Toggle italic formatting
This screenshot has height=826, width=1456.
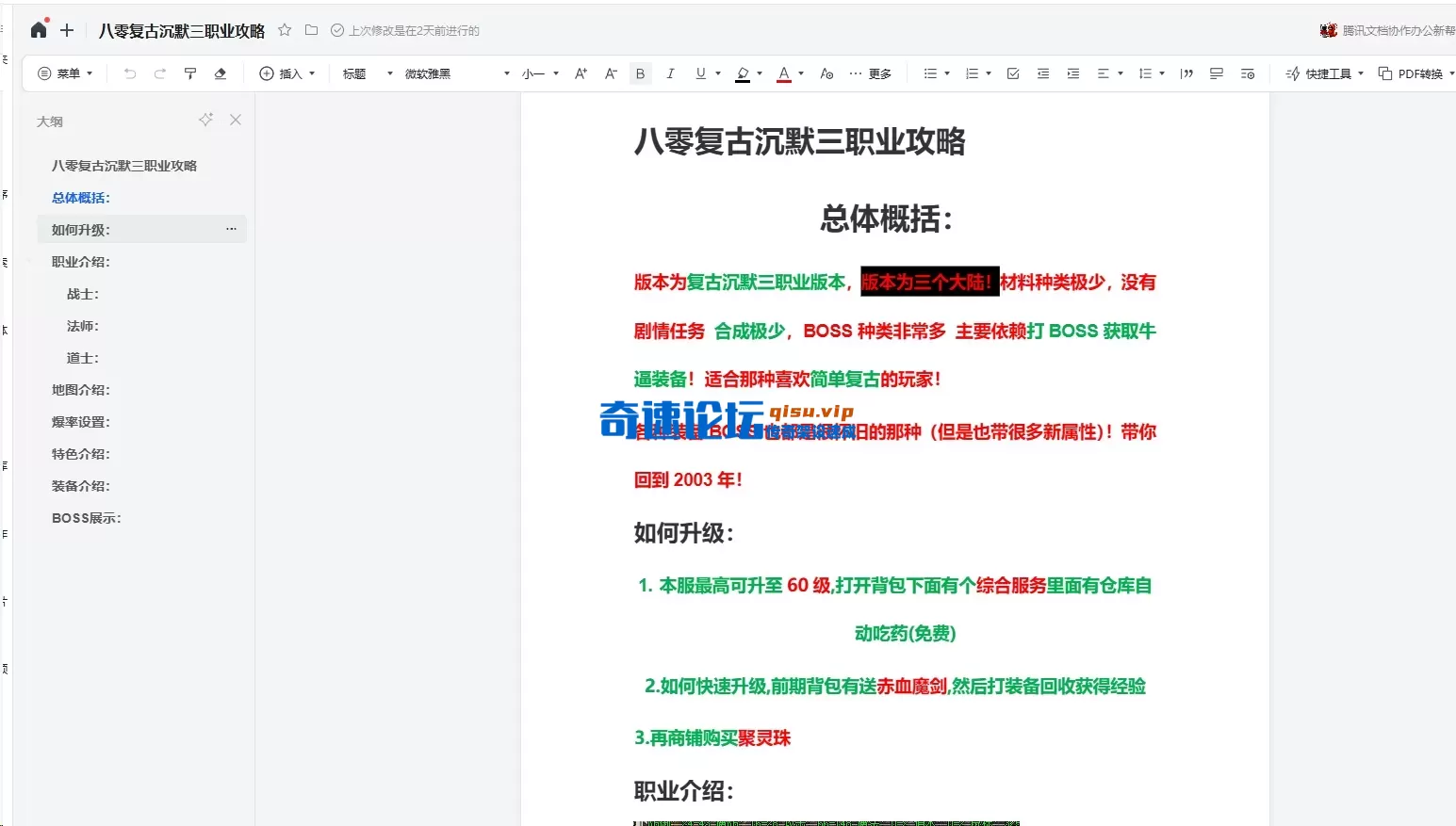click(x=670, y=73)
